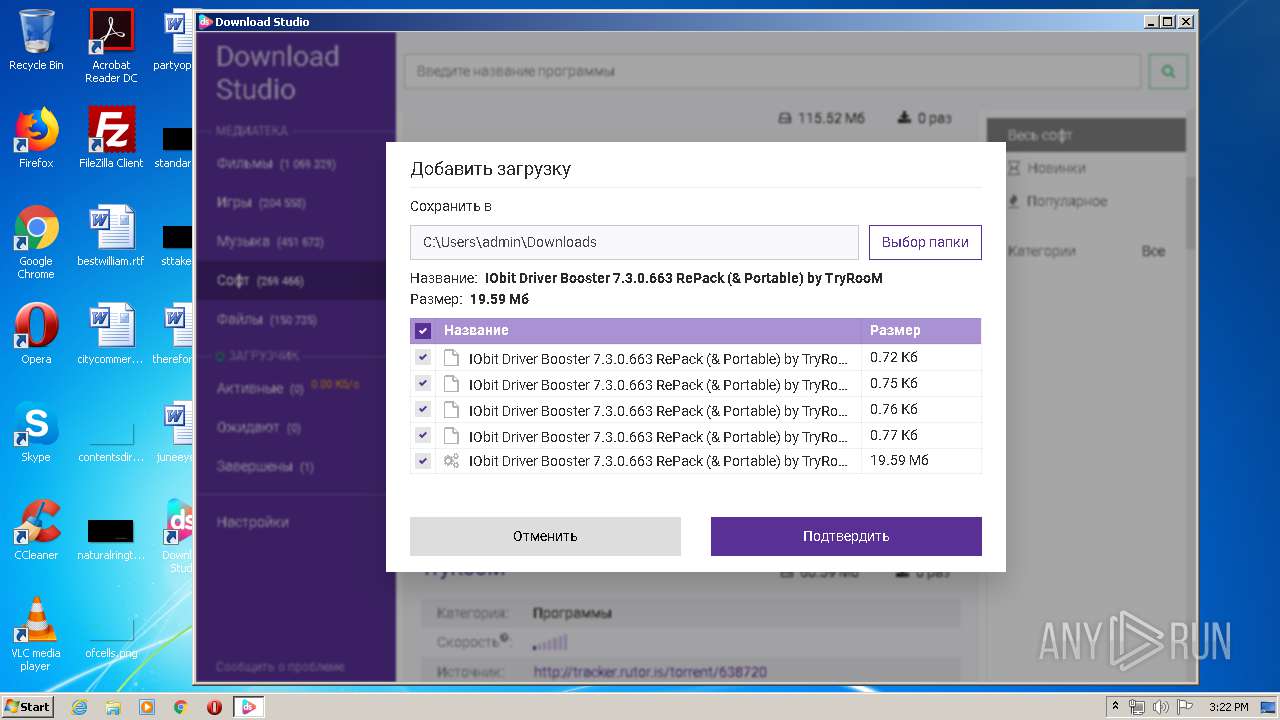1280x720 pixels.
Task: Toggle the select-all checkbox in the Название header
Action: tap(423, 331)
